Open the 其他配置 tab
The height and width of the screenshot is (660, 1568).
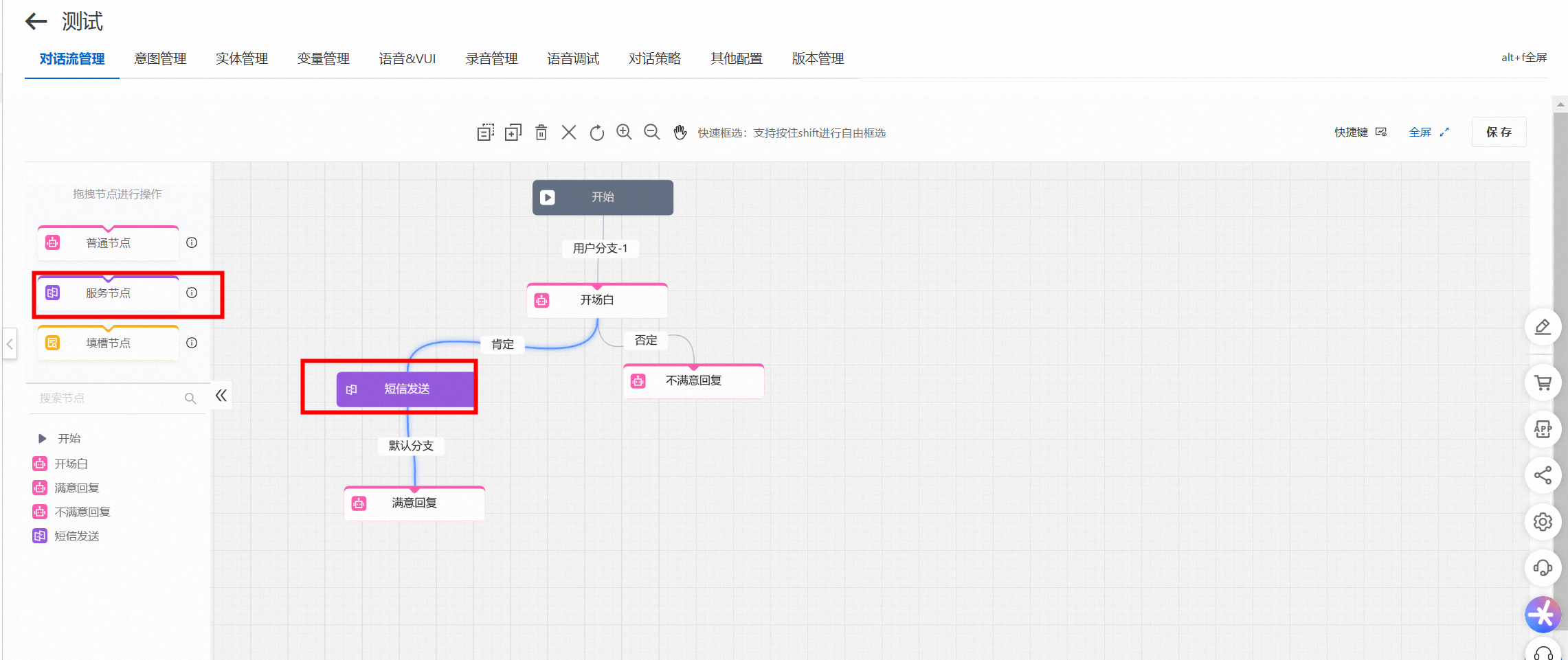(x=737, y=59)
